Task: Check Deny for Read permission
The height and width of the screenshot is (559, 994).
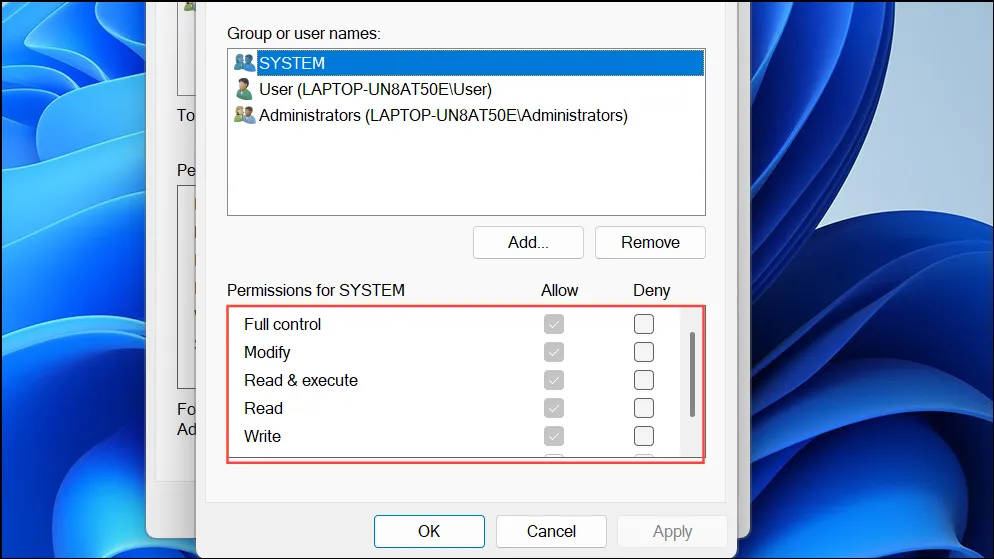Action: (x=643, y=408)
